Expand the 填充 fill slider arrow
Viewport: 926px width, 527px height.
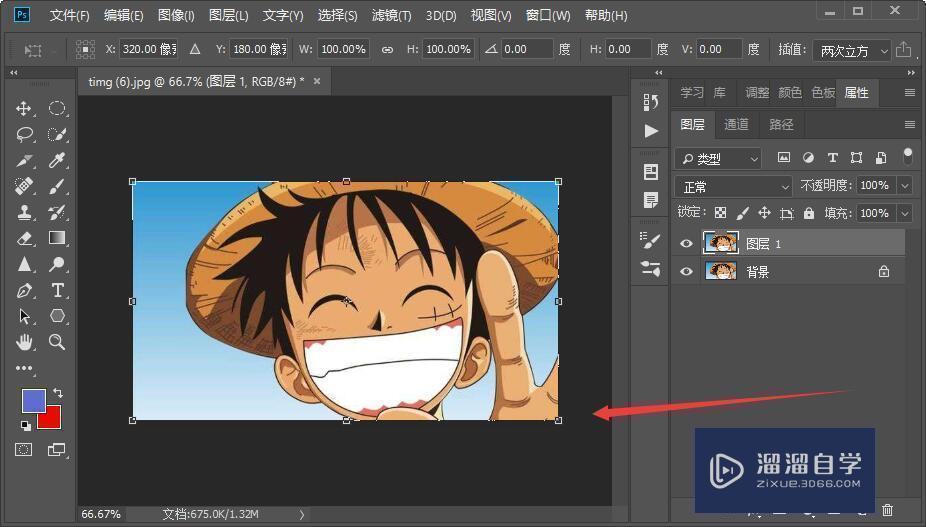[905, 213]
